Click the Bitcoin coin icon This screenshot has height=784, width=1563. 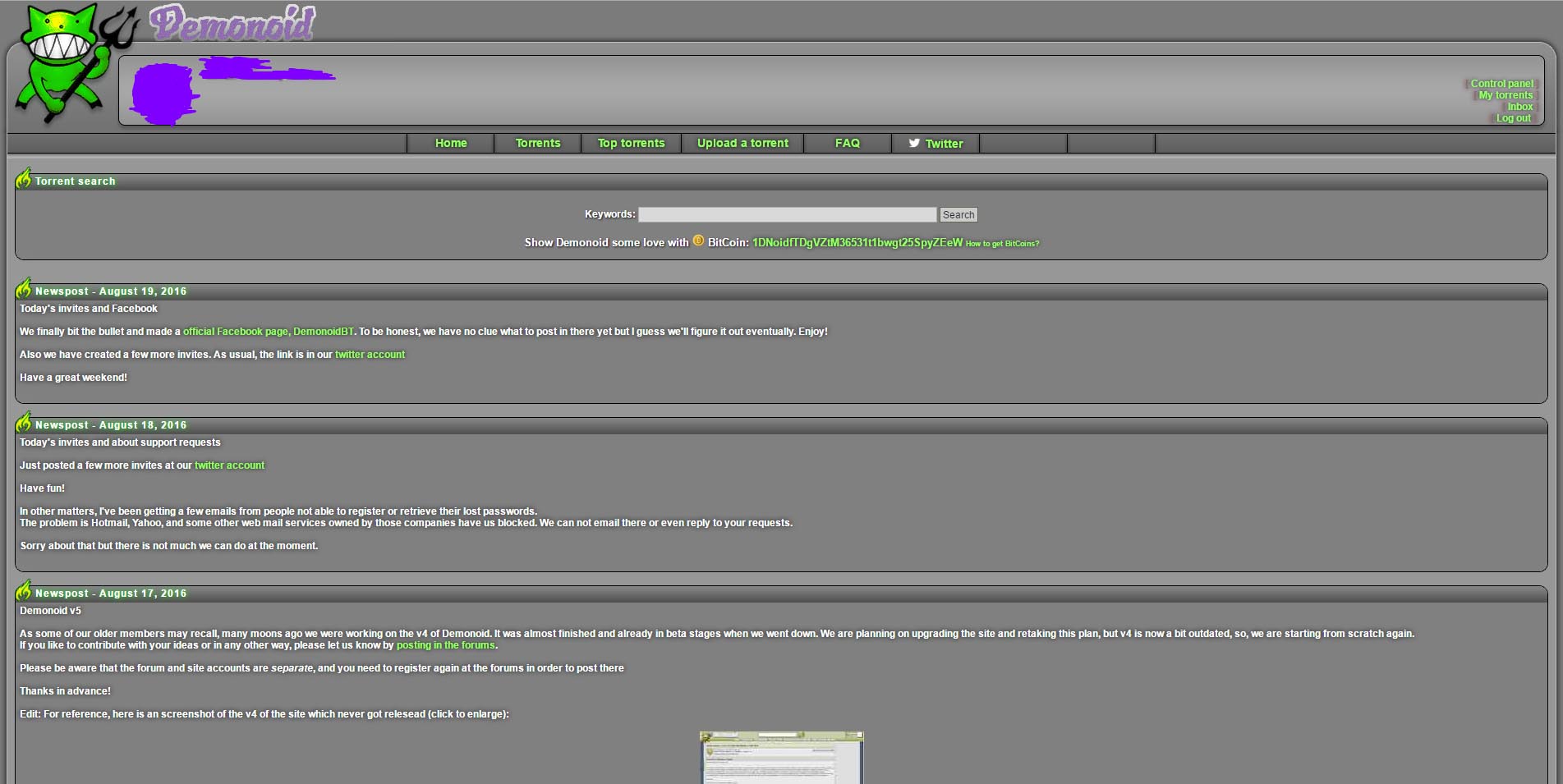click(698, 241)
